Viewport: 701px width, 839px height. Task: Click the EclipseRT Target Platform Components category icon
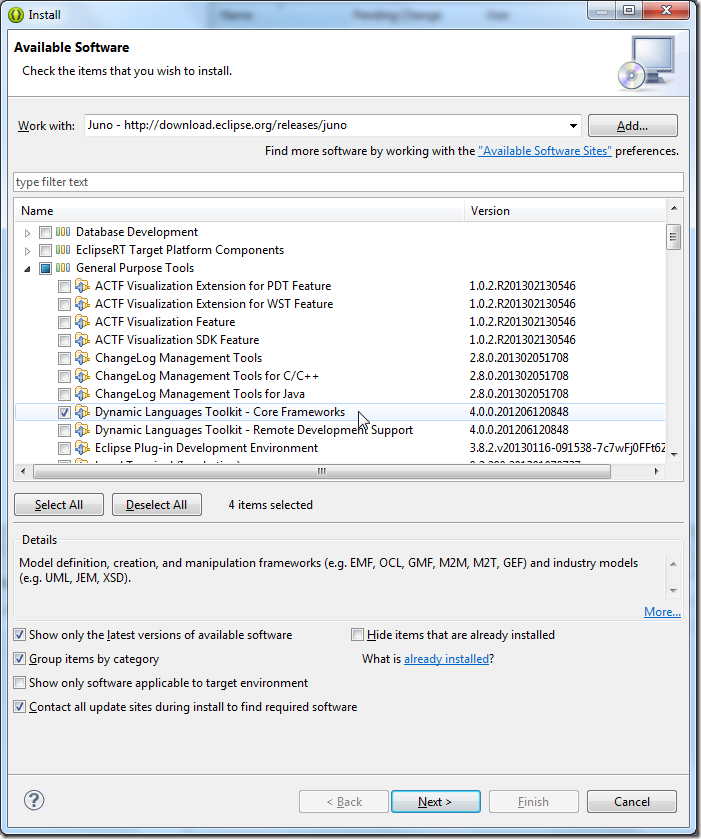(x=63, y=250)
